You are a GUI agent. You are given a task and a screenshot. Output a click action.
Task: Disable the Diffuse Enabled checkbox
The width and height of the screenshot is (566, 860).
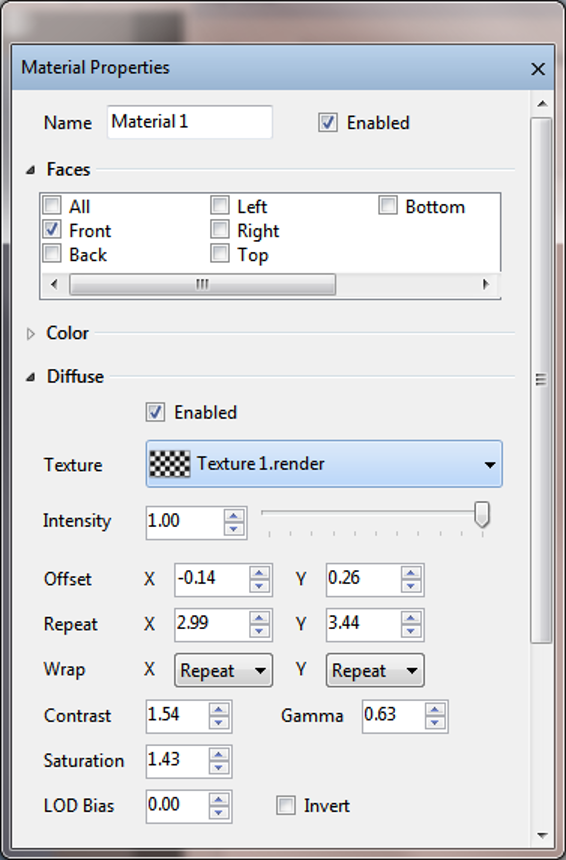coord(155,412)
